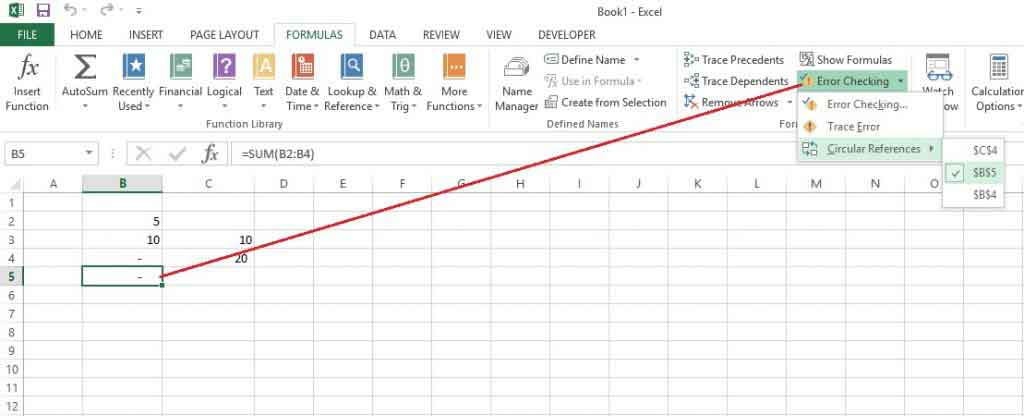Screen dimensions: 1024x416
Task: Select column B header
Action: tap(122, 184)
